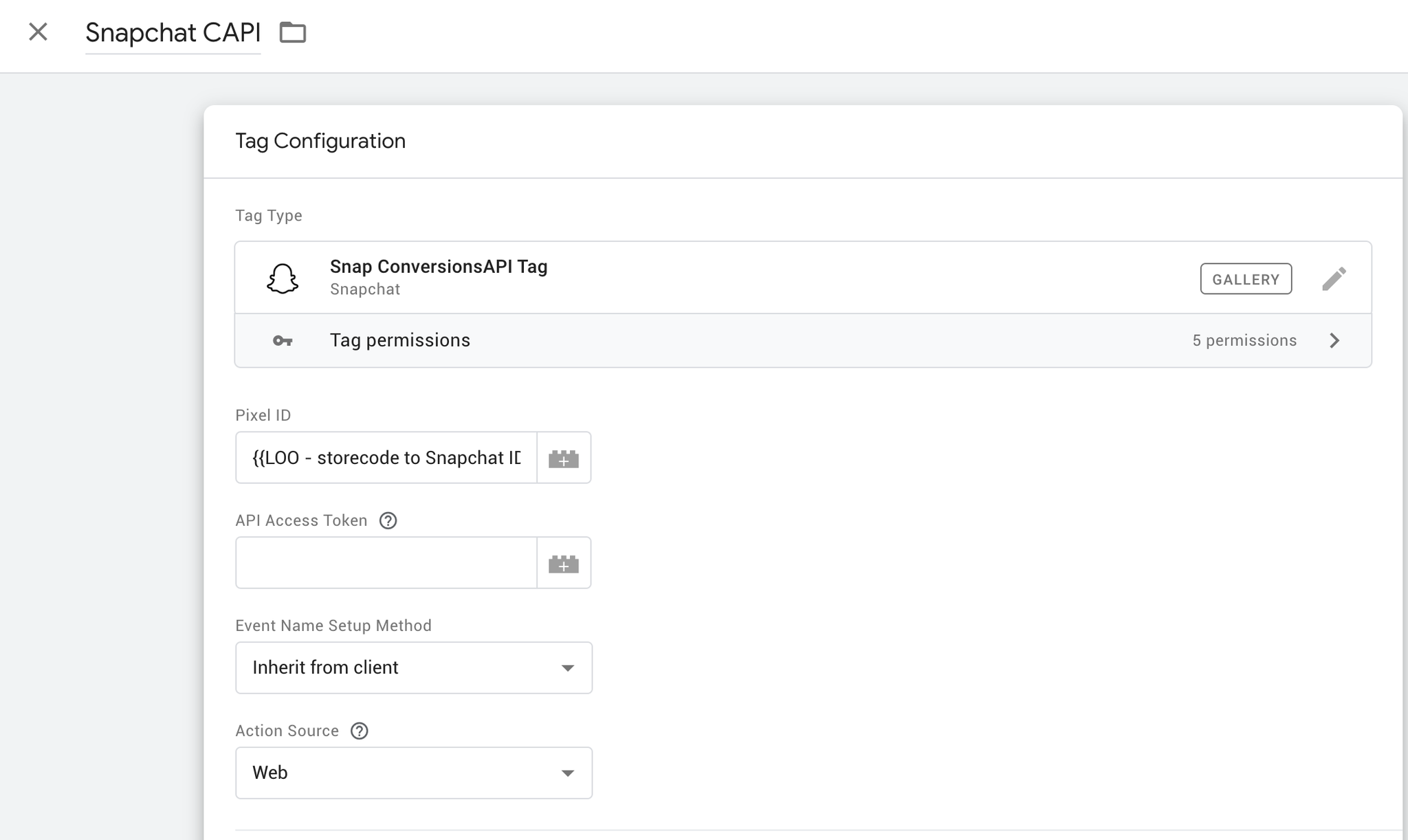Expand Tag permissions chevron arrow

(x=1334, y=341)
